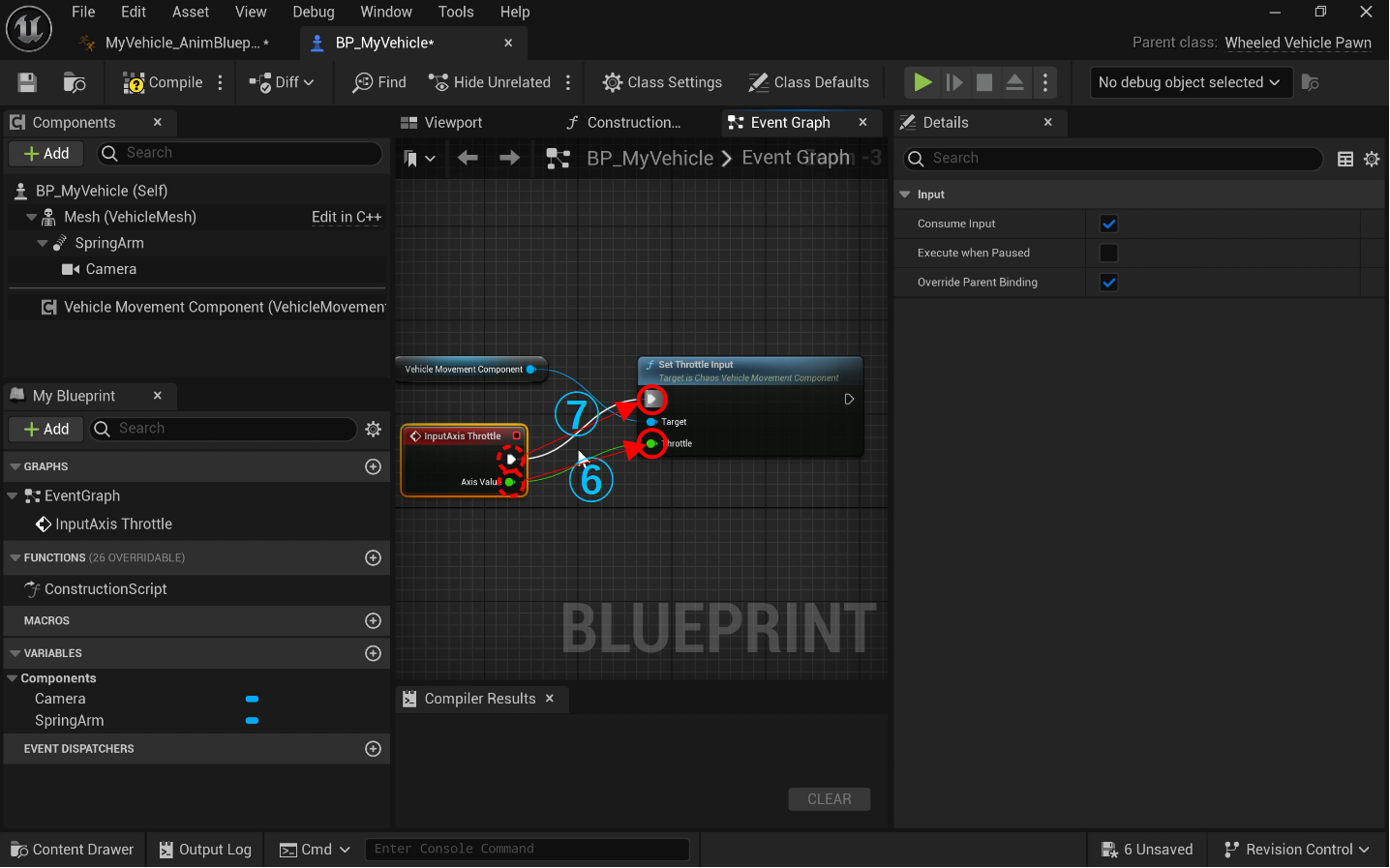The height and width of the screenshot is (868, 1390).
Task: Click the debug object selector icon
Action: (x=1311, y=82)
